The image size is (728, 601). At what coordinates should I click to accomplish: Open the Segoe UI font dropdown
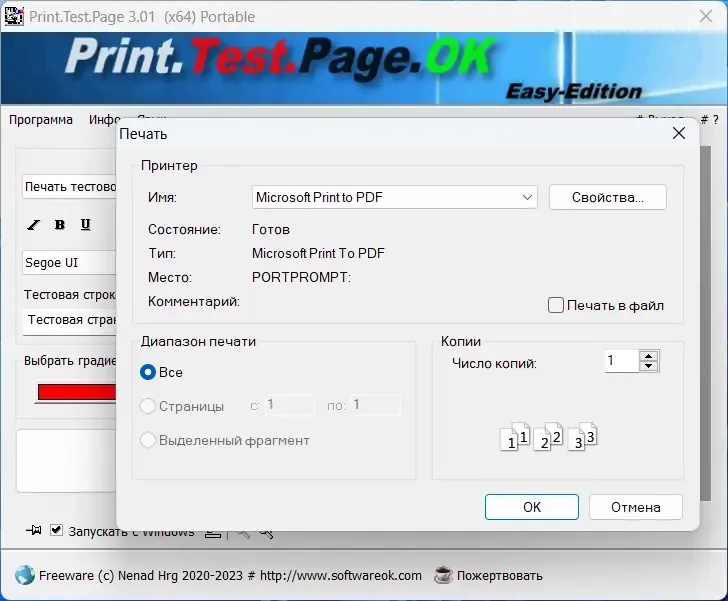[x=70, y=262]
